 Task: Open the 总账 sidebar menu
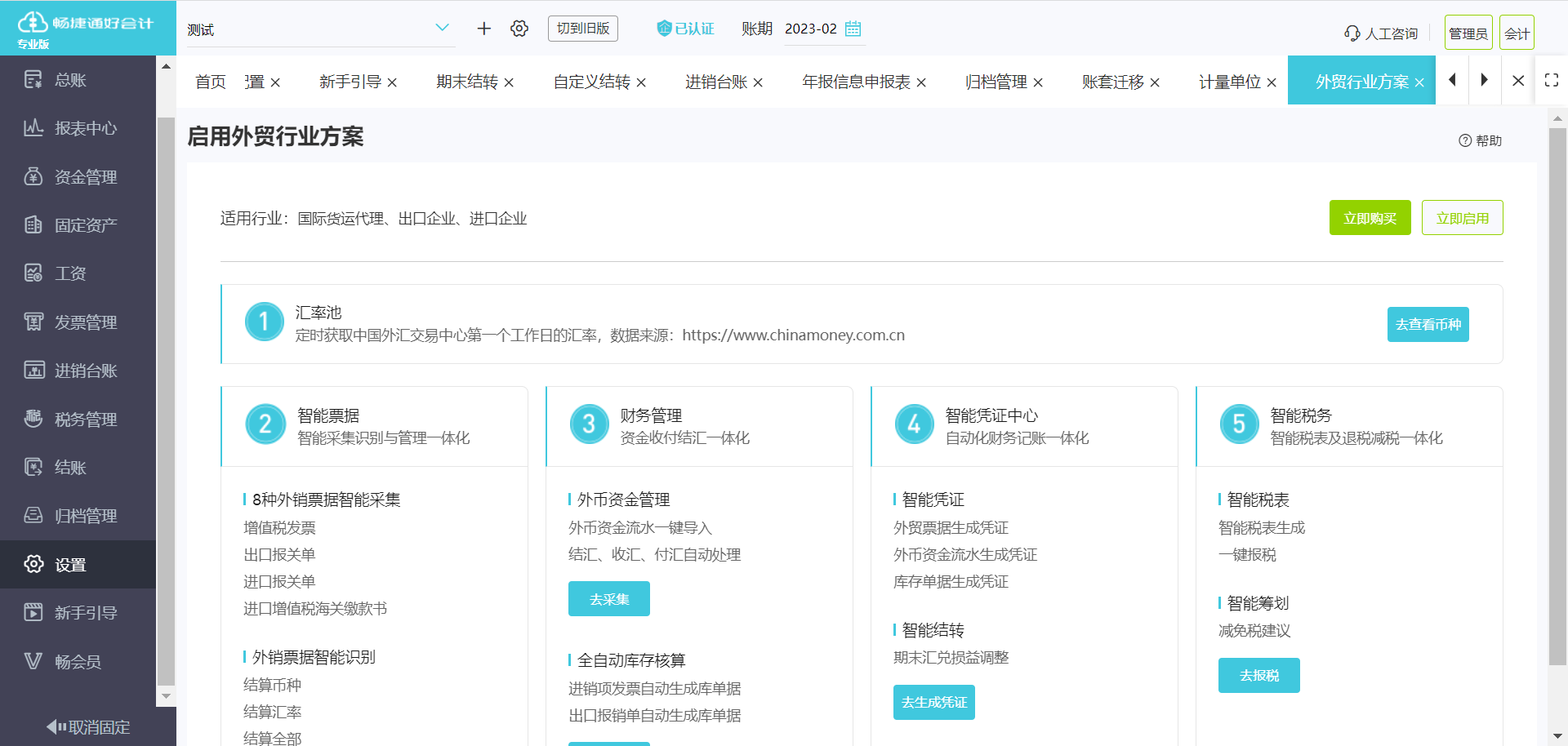(78, 80)
